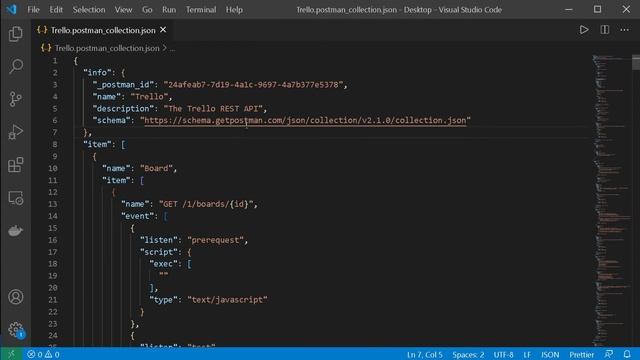Open the Search view in activity bar
This screenshot has width=640, height=360.
(x=16, y=66)
